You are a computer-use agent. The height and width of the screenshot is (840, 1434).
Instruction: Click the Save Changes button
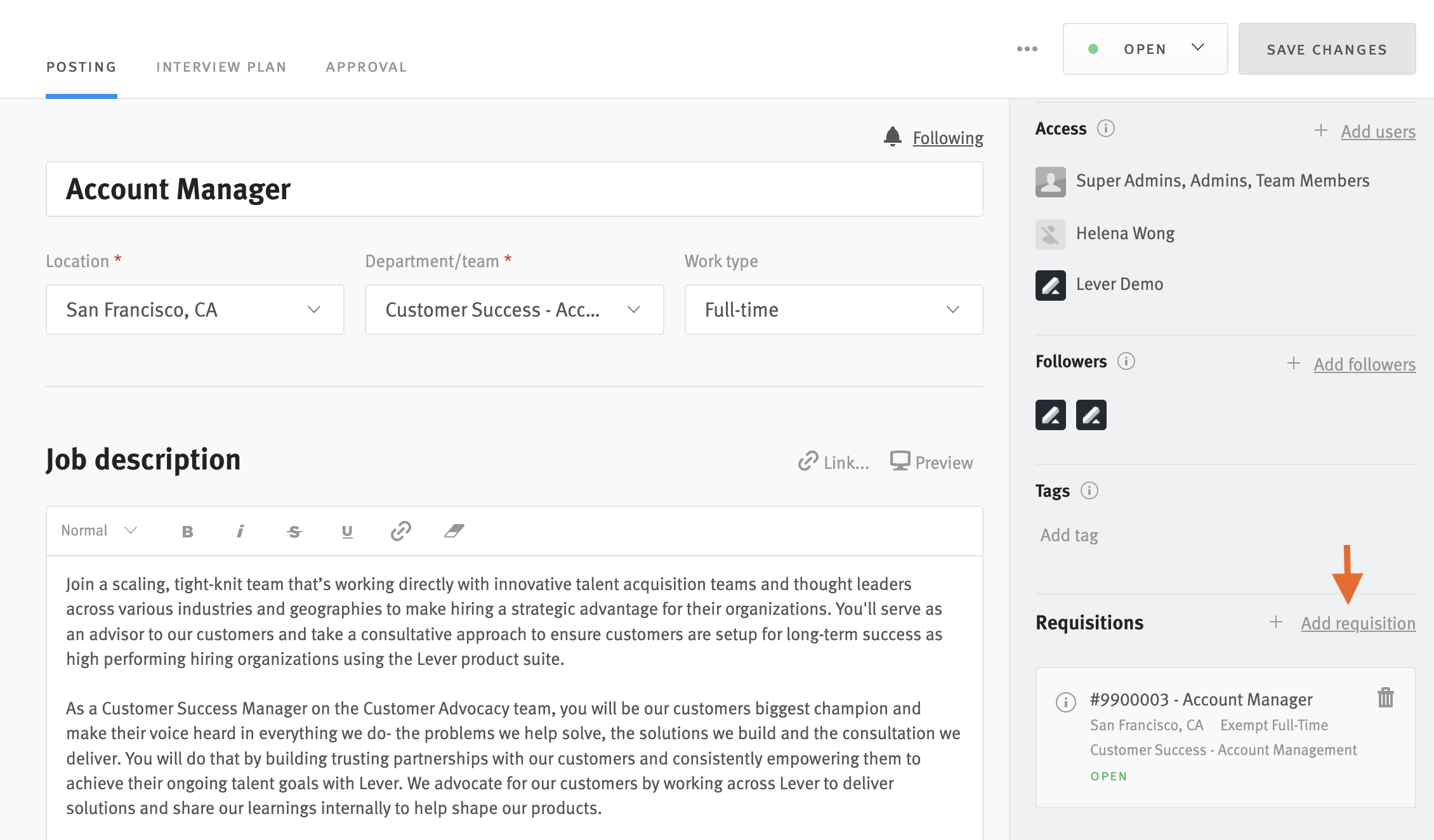1326,49
